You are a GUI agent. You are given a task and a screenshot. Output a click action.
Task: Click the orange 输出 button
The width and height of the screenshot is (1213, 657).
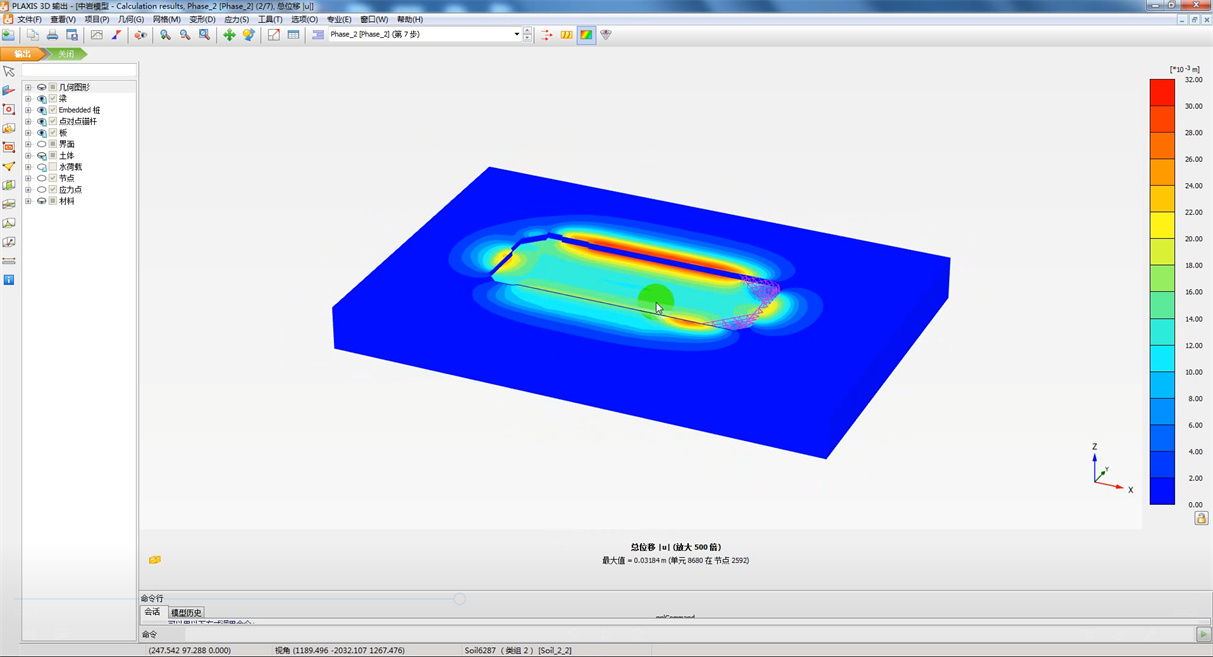22,54
